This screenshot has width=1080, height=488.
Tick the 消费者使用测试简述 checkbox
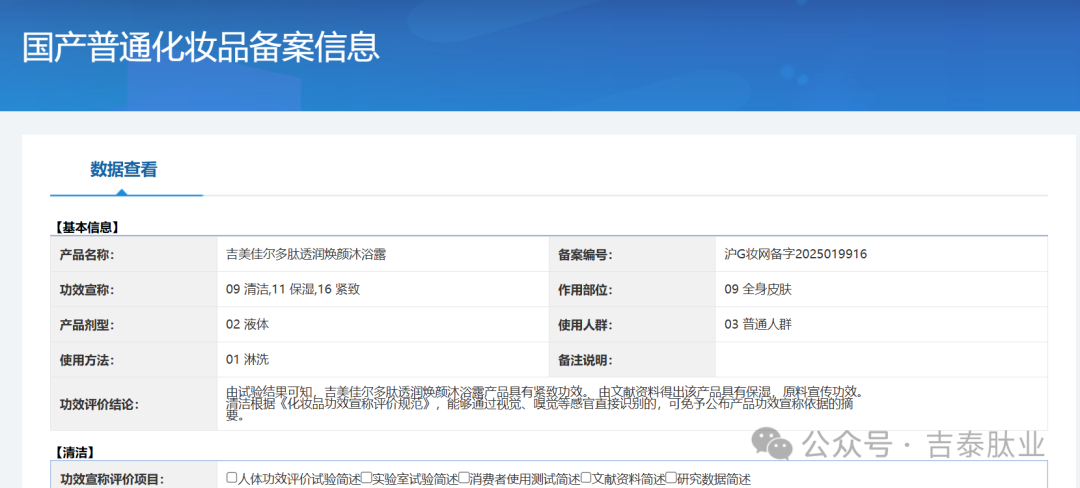[464, 477]
